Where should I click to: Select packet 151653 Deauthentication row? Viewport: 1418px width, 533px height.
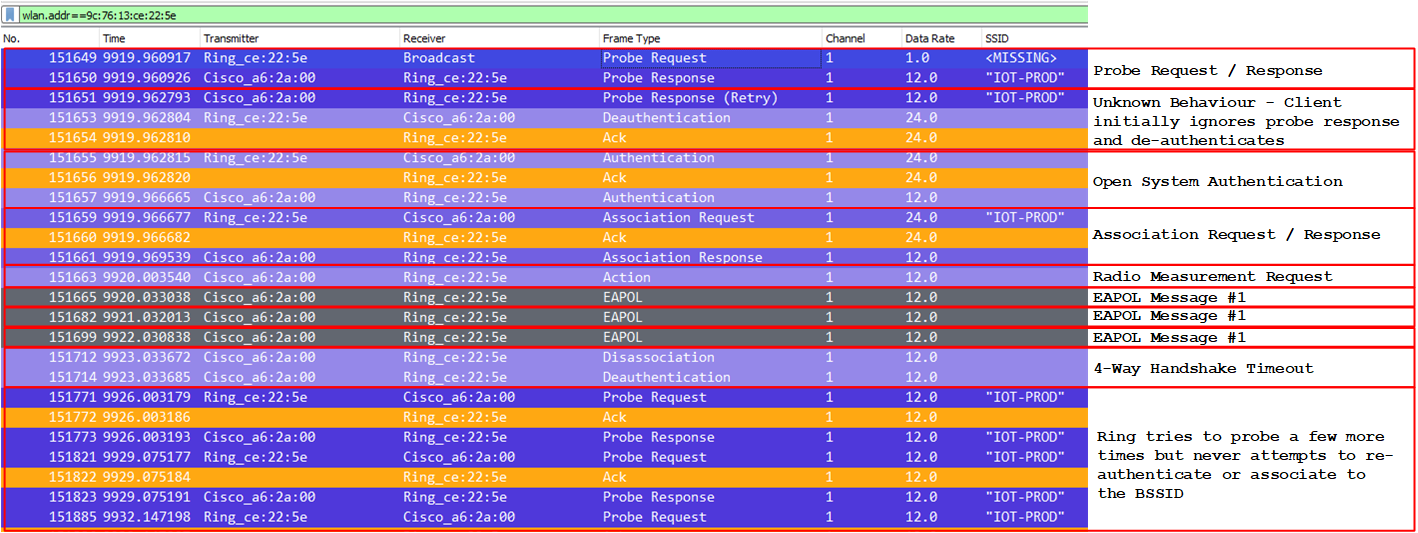[544, 118]
